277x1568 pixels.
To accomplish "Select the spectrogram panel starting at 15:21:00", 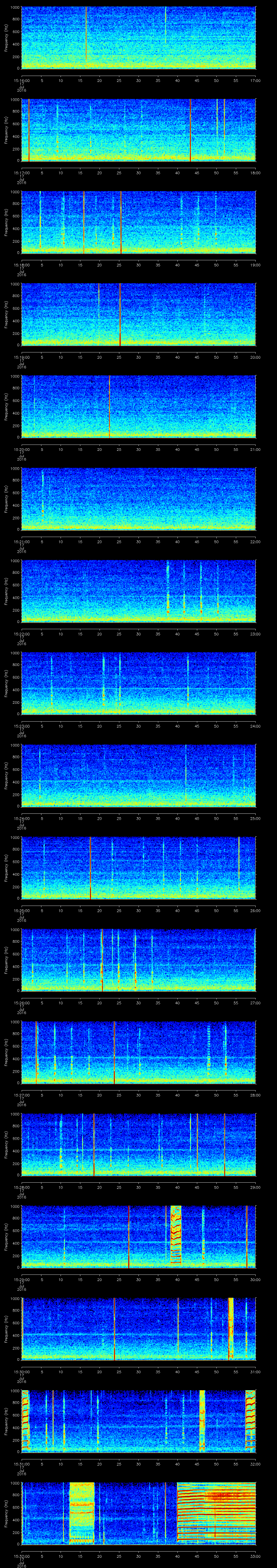I will coord(138,499).
